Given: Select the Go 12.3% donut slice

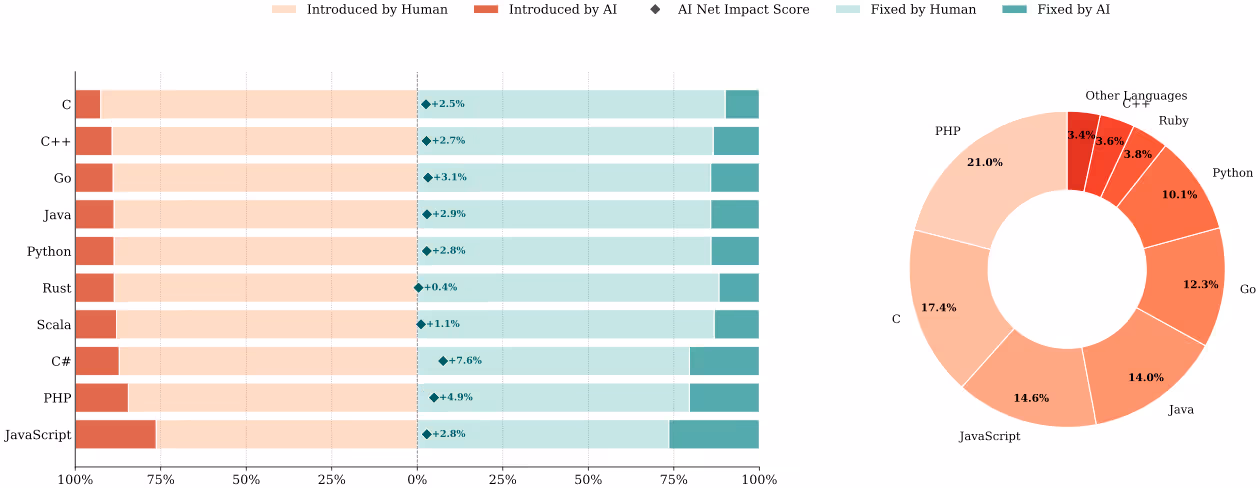Looking at the screenshot, I should tap(1185, 285).
